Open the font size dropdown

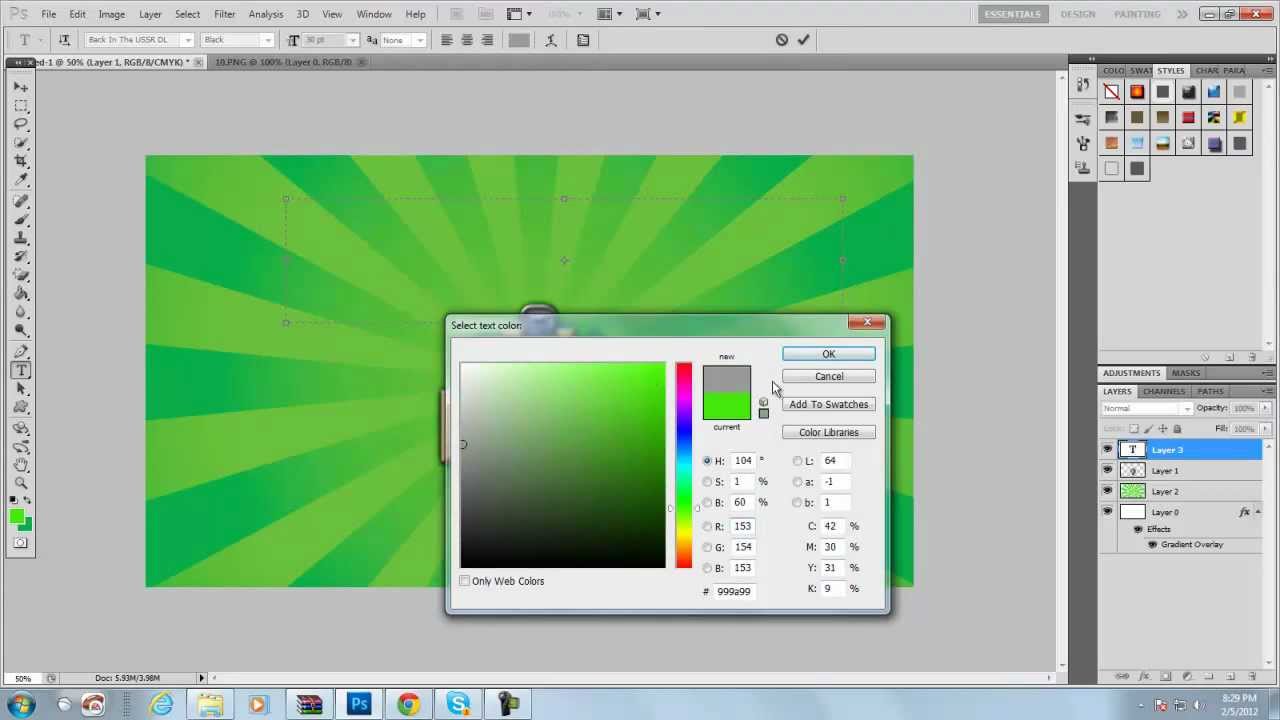pyautogui.click(x=352, y=40)
